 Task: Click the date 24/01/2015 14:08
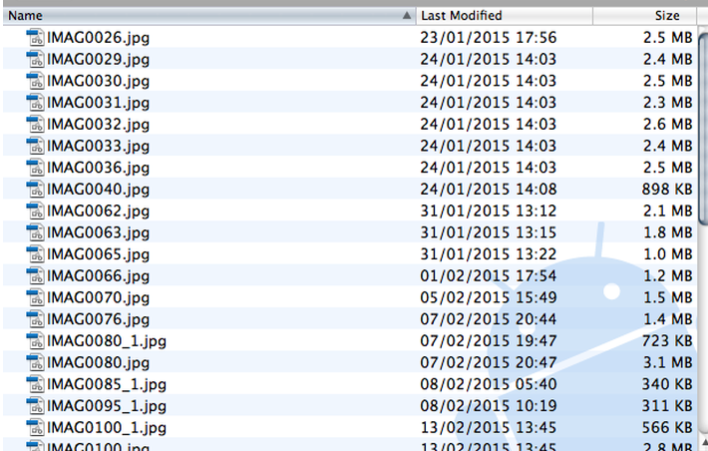pyautogui.click(x=489, y=189)
